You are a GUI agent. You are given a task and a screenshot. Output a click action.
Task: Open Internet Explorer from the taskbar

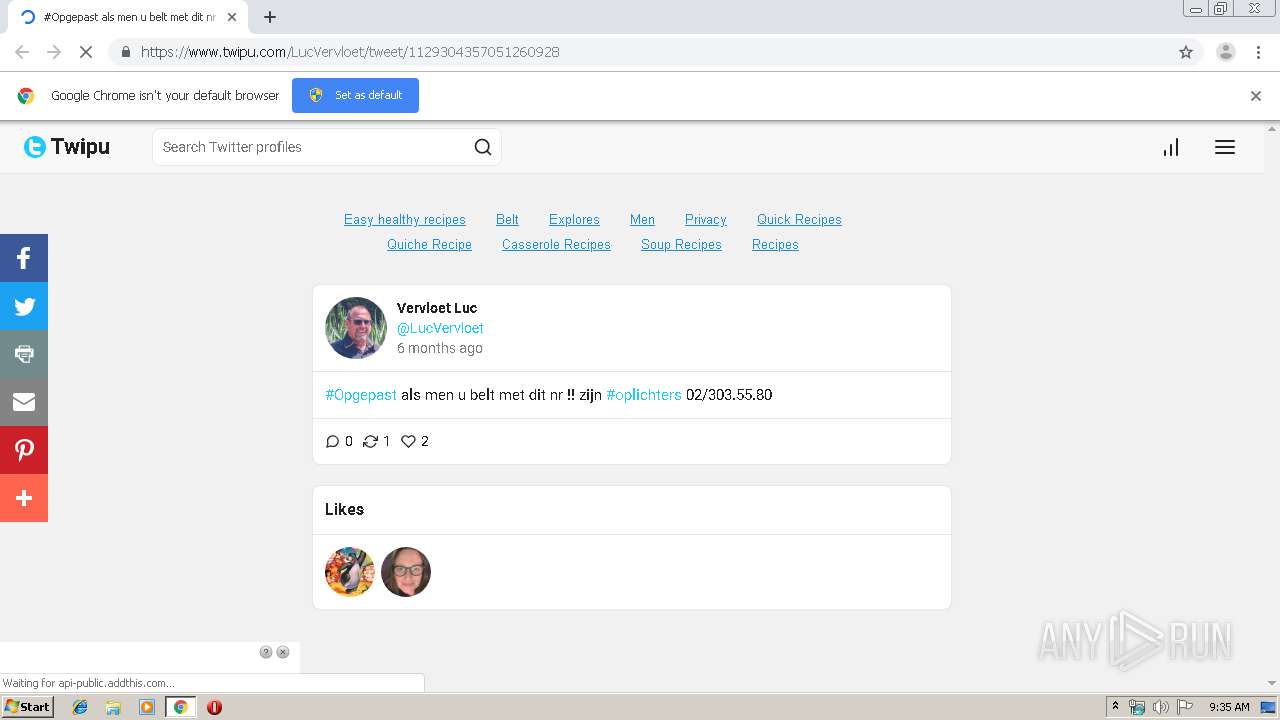80,707
